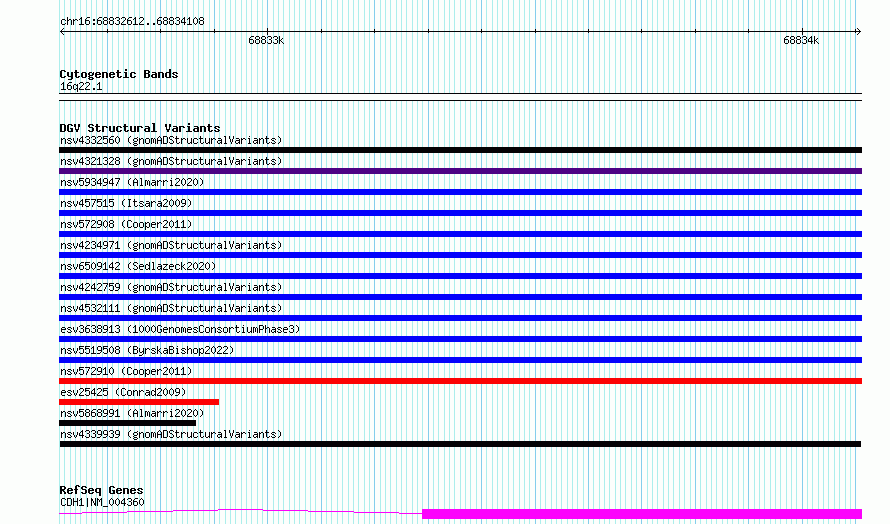Click blue bar under nsv4234971
The image size is (890, 524).
click(x=460, y=255)
